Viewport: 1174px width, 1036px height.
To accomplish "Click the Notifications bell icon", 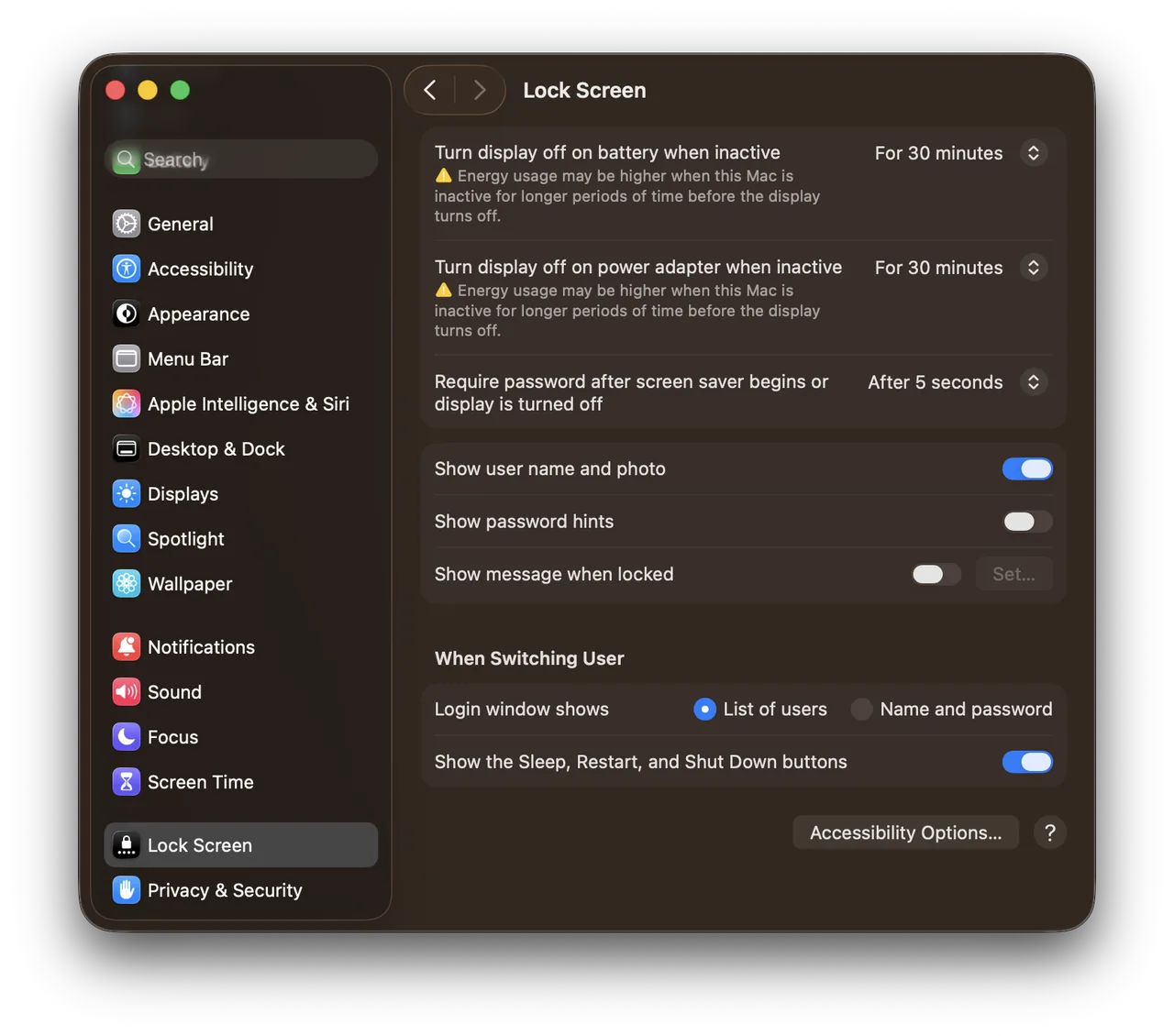I will [x=127, y=646].
